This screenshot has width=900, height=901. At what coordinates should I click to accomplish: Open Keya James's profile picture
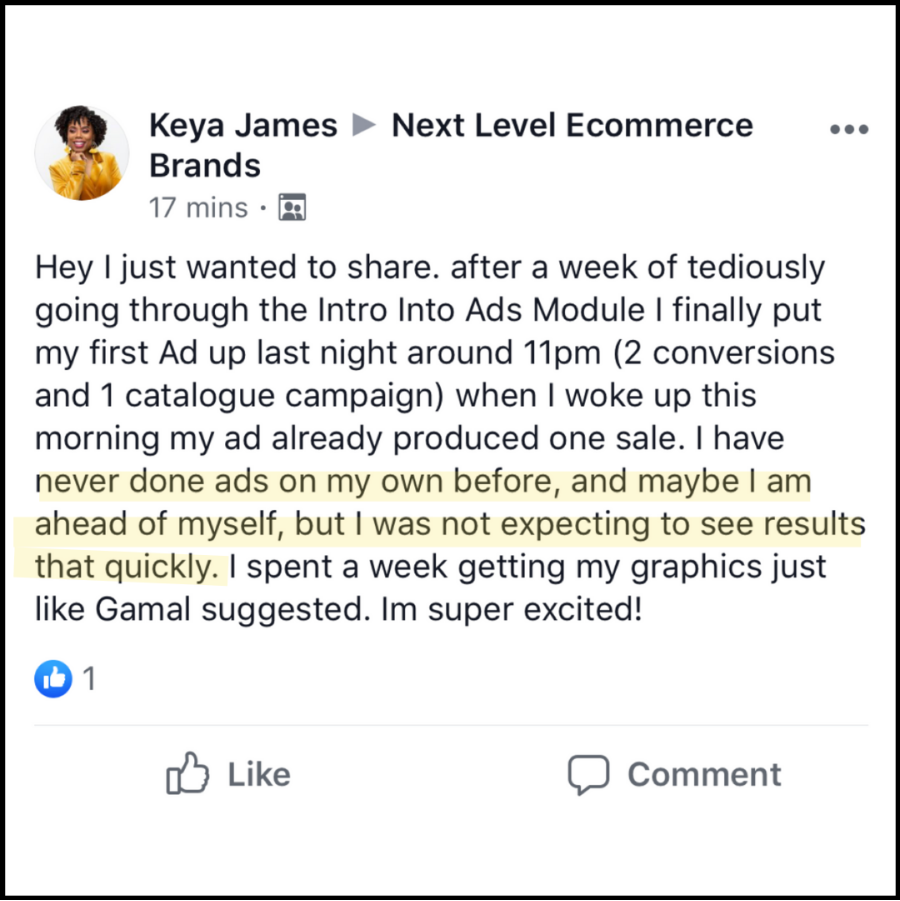coord(81,152)
